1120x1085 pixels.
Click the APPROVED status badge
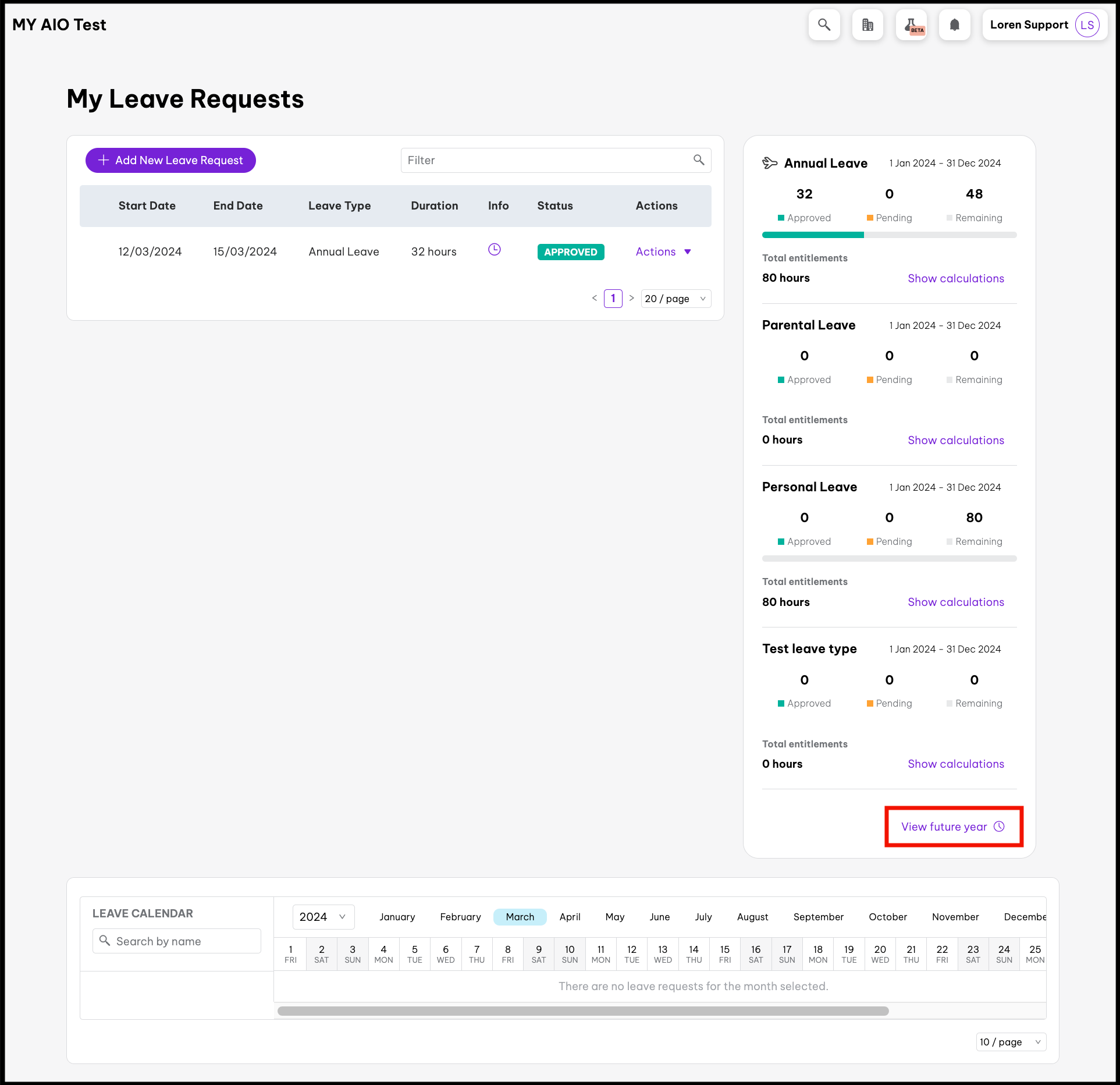coord(570,252)
